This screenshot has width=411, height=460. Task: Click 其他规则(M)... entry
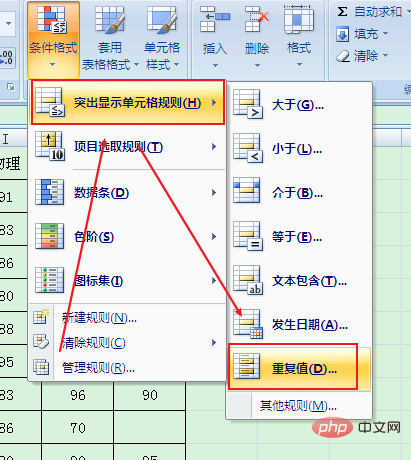(x=298, y=405)
